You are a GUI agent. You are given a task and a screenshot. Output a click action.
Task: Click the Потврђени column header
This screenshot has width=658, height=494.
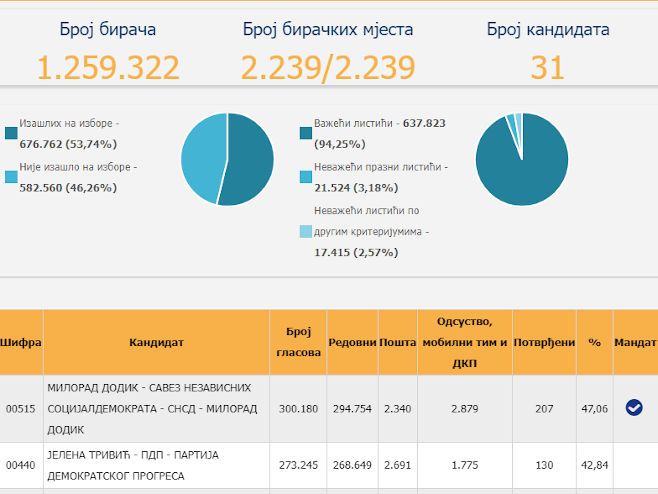545,342
